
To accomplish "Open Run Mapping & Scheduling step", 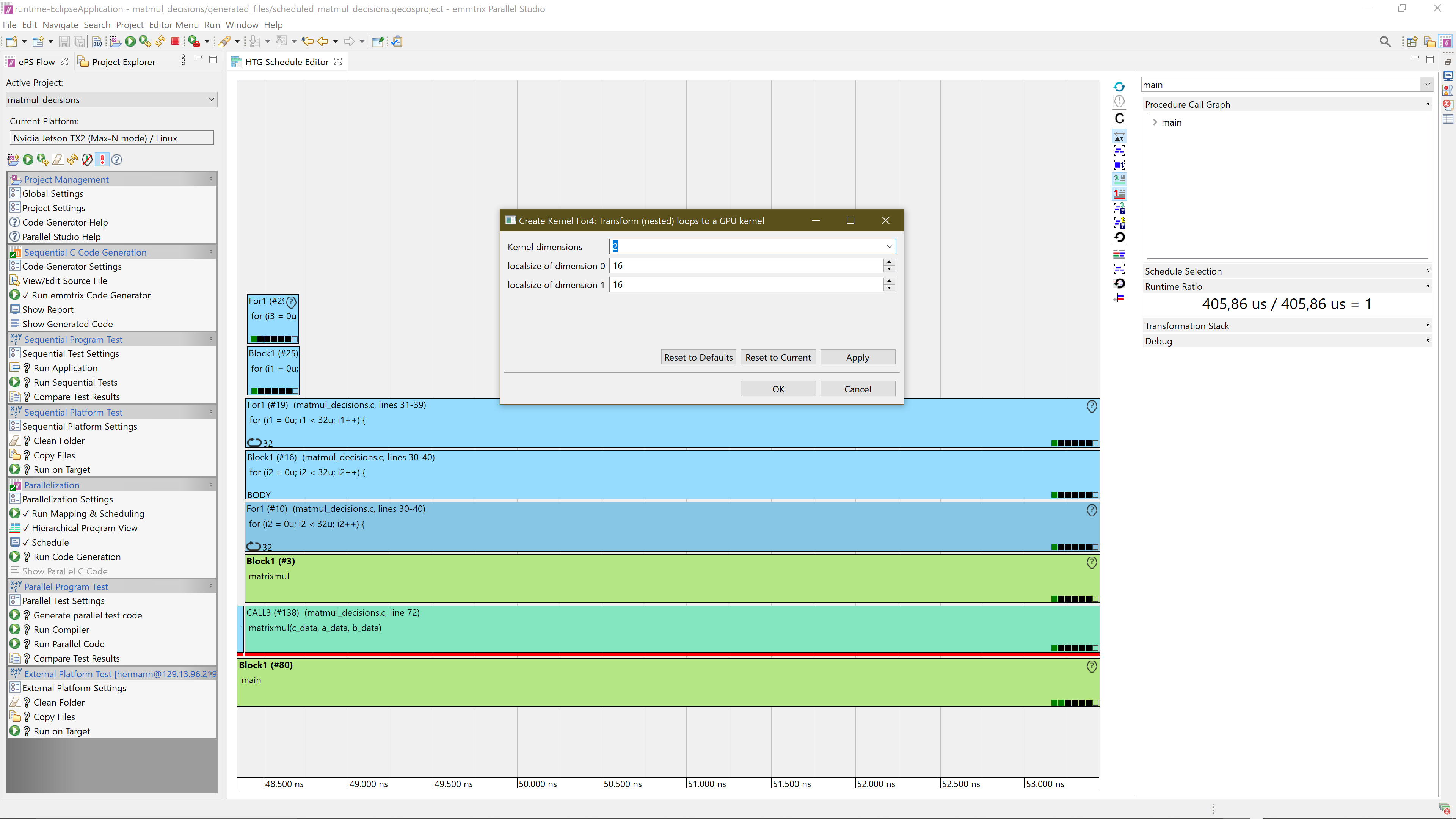I will point(88,514).
